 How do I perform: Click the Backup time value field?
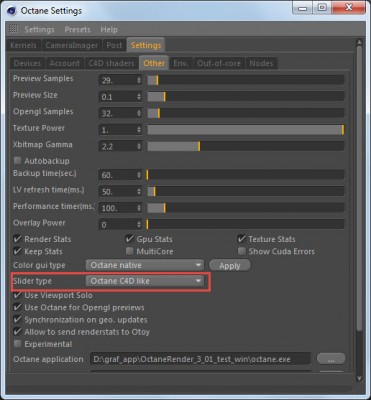tap(117, 175)
